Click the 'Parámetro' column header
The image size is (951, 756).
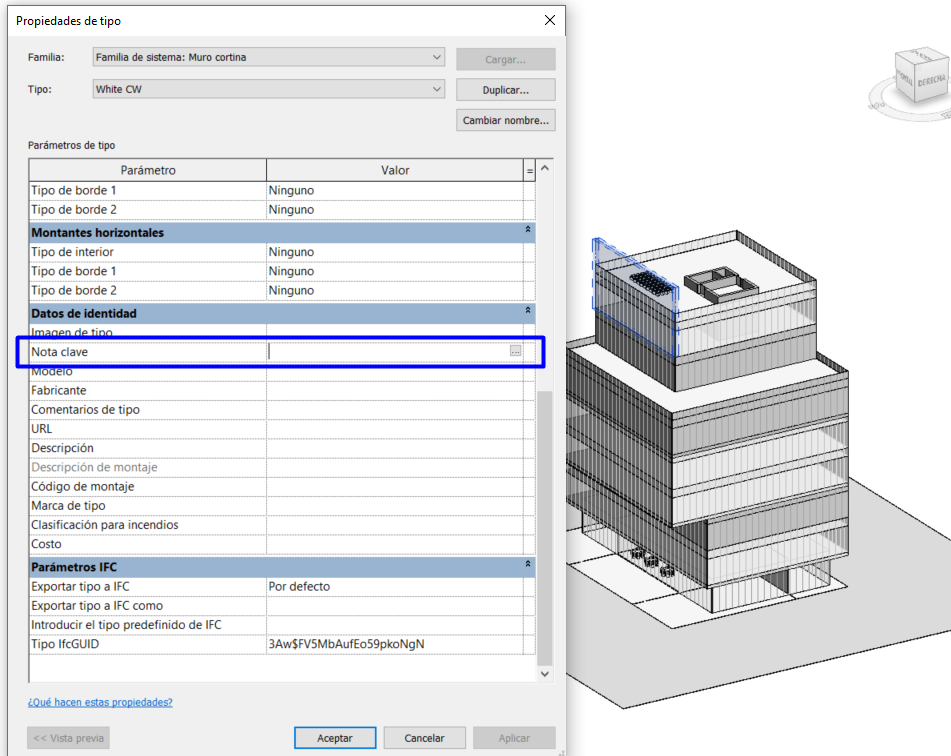[x=148, y=170]
